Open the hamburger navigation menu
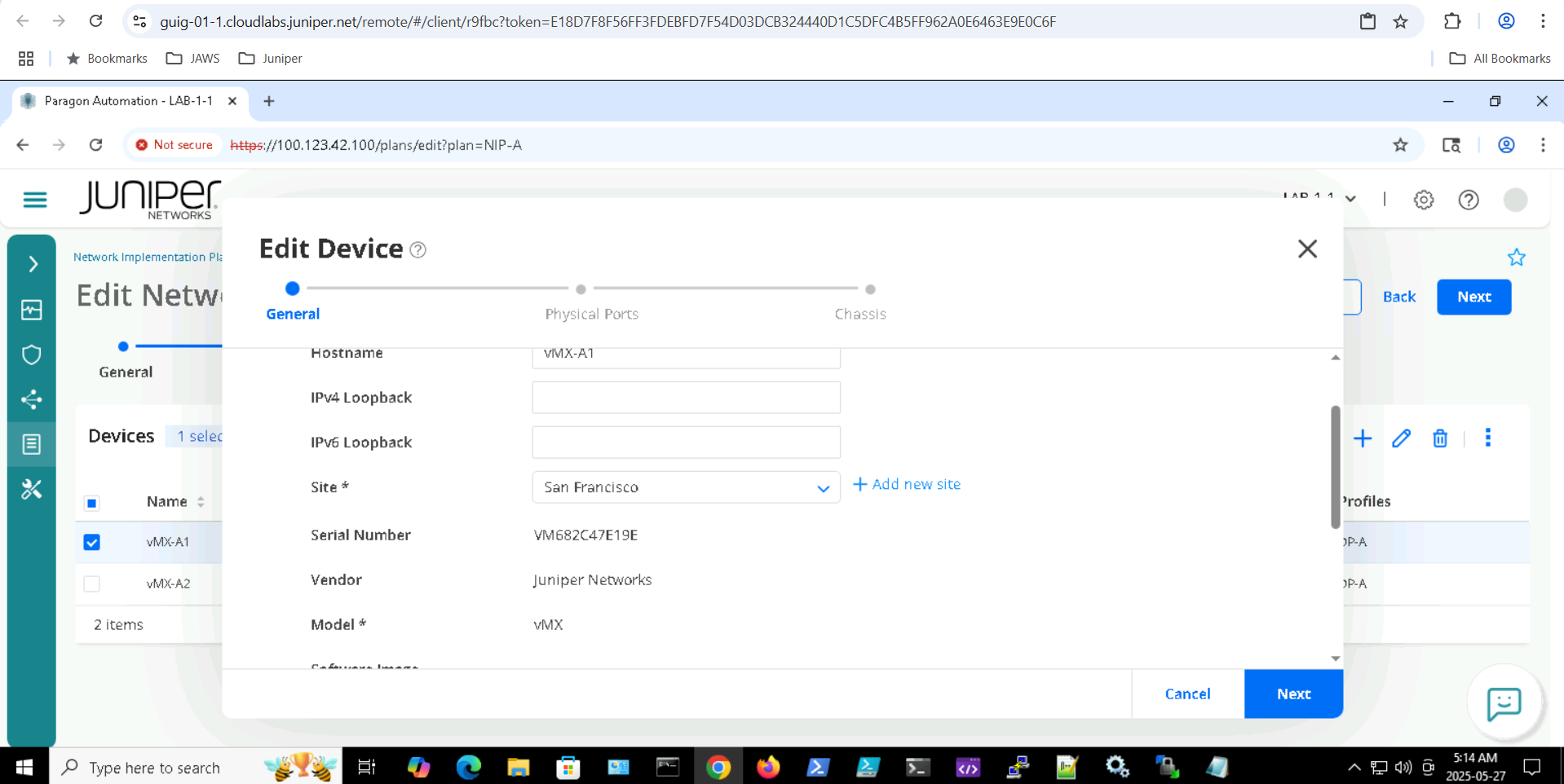Image resolution: width=1564 pixels, height=784 pixels. (34, 200)
